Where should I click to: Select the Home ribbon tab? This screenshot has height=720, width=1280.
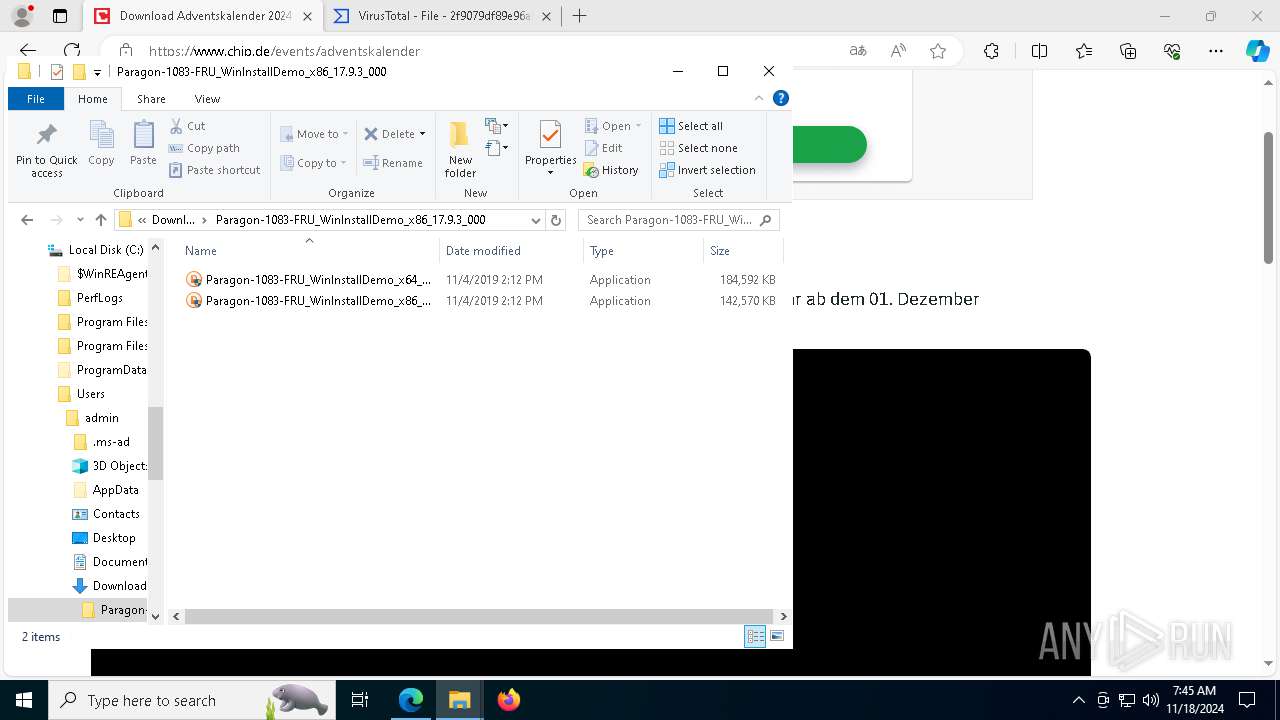[93, 99]
